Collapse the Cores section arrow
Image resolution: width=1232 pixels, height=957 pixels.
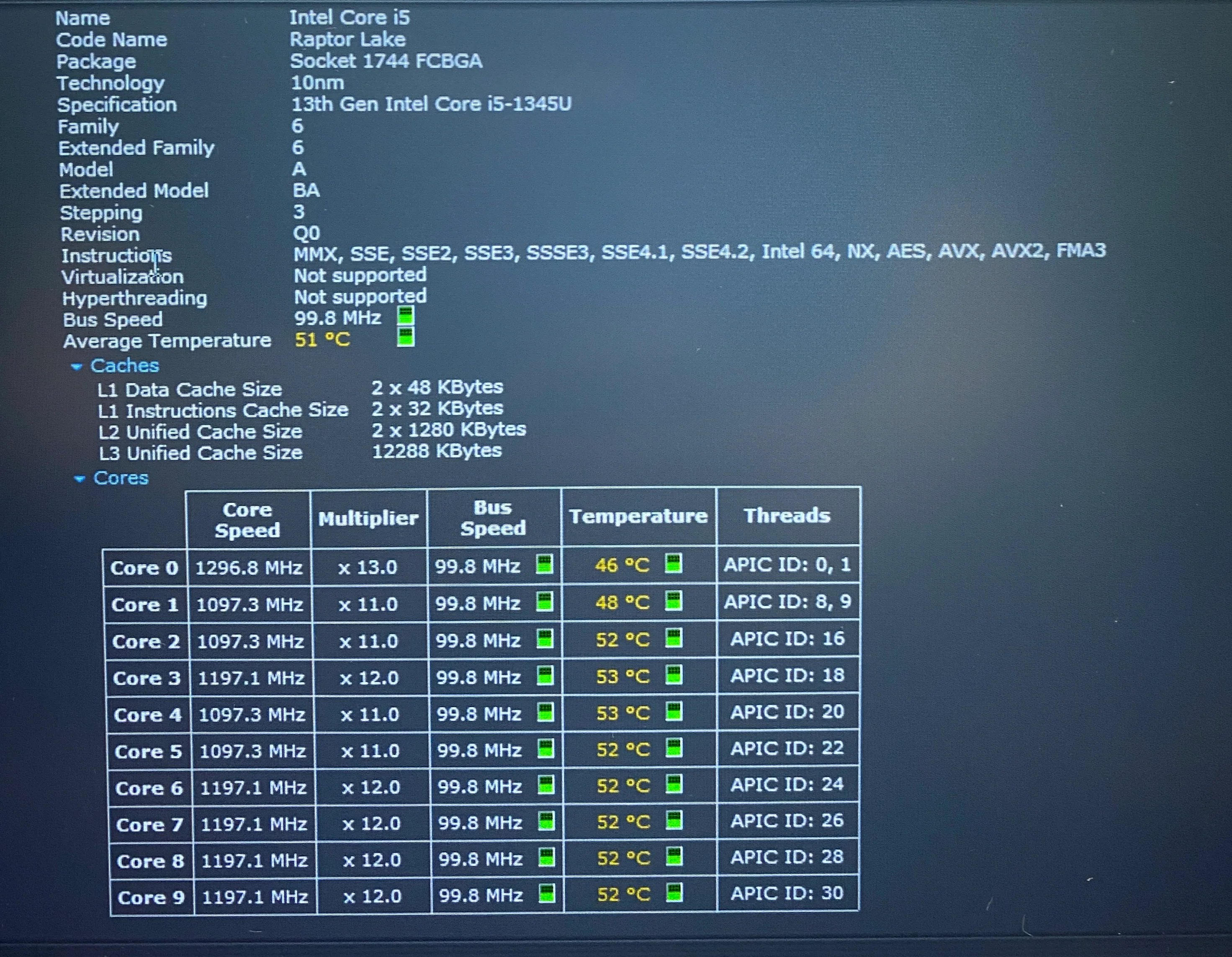[x=80, y=479]
